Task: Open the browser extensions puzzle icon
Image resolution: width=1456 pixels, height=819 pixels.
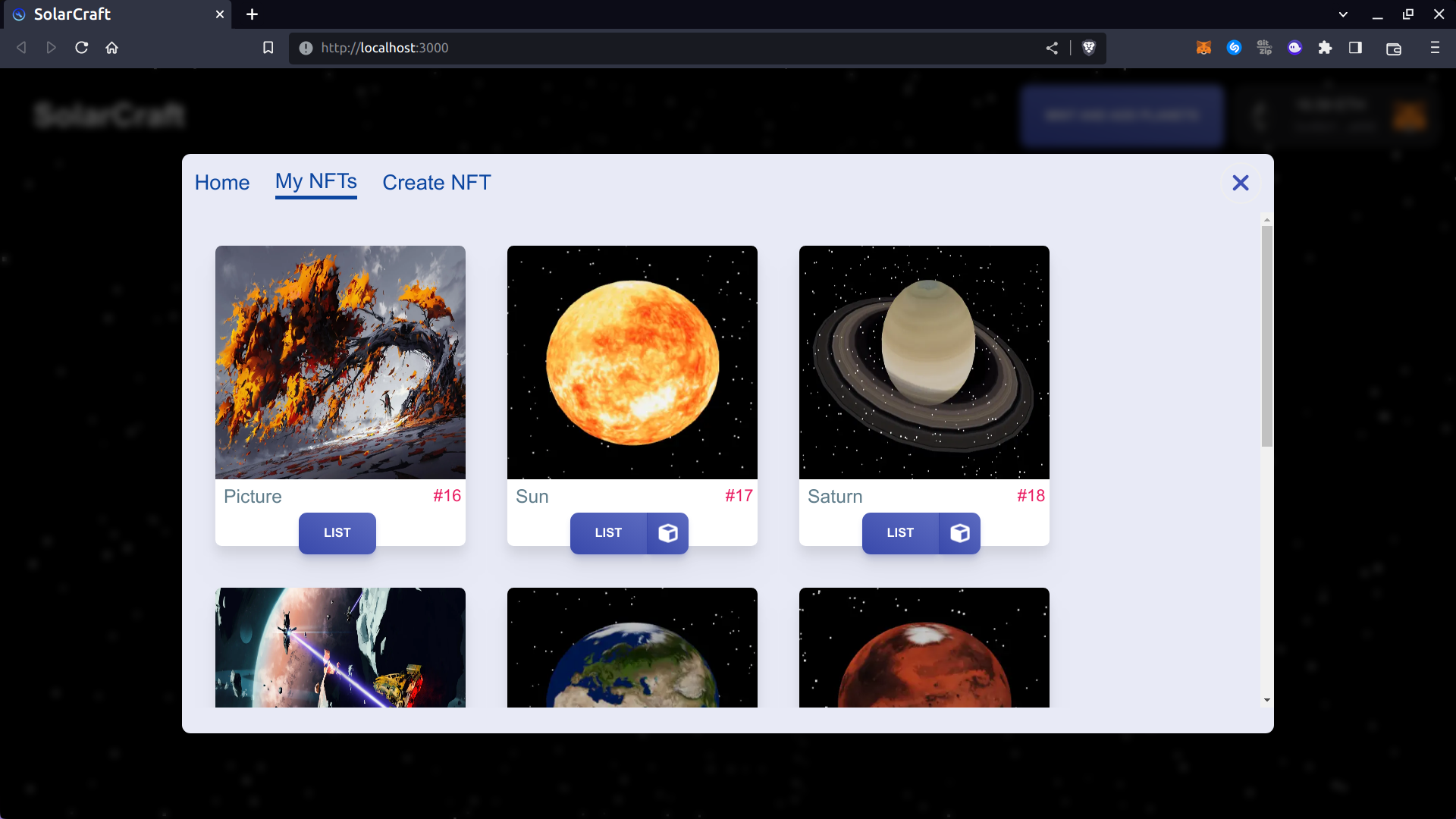Action: (1325, 48)
